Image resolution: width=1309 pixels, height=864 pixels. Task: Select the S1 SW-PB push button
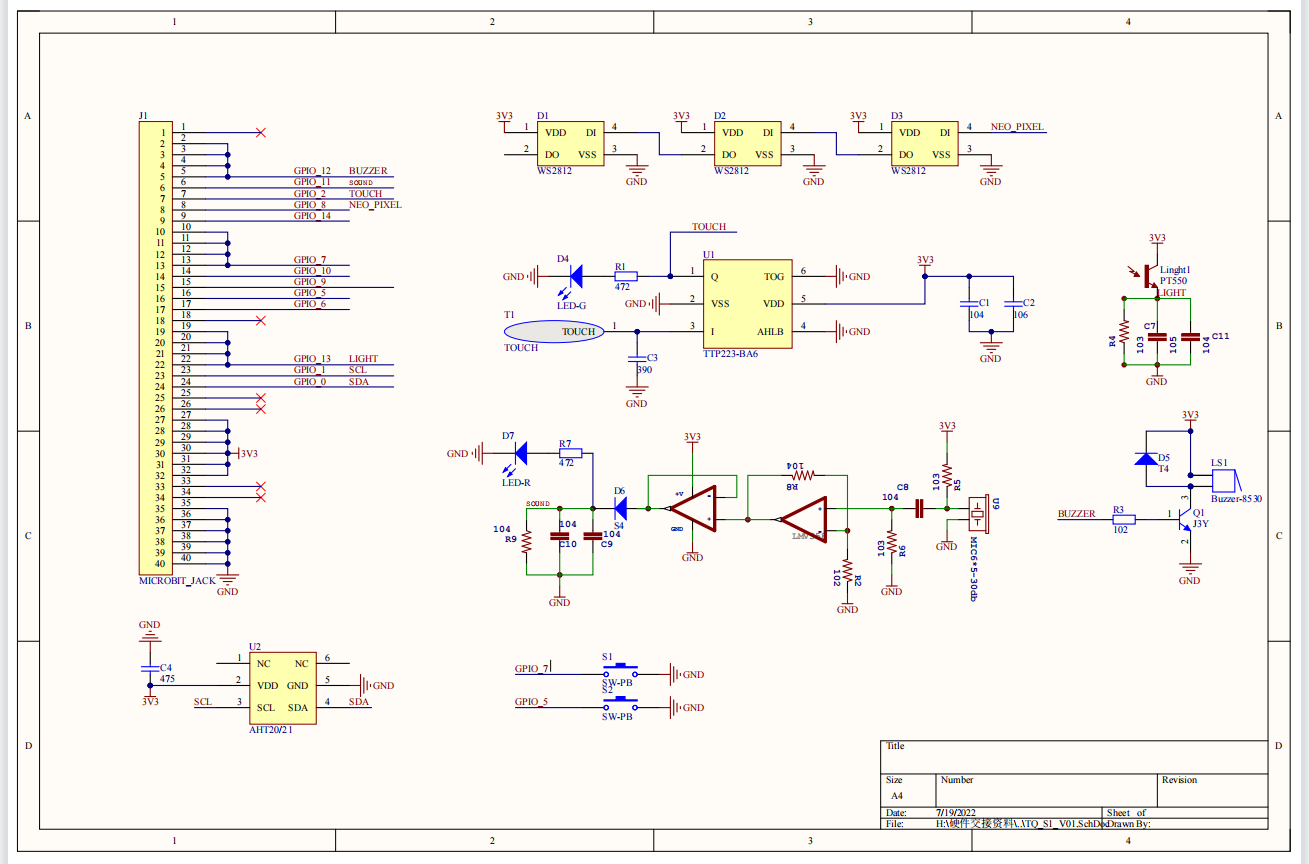click(621, 668)
